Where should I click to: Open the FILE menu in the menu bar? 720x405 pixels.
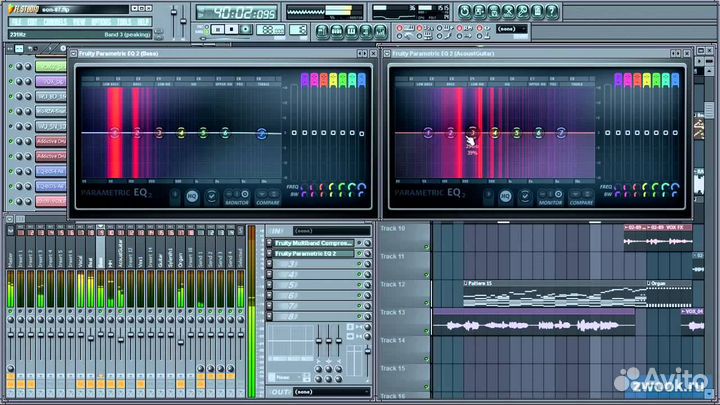pyautogui.click(x=17, y=20)
